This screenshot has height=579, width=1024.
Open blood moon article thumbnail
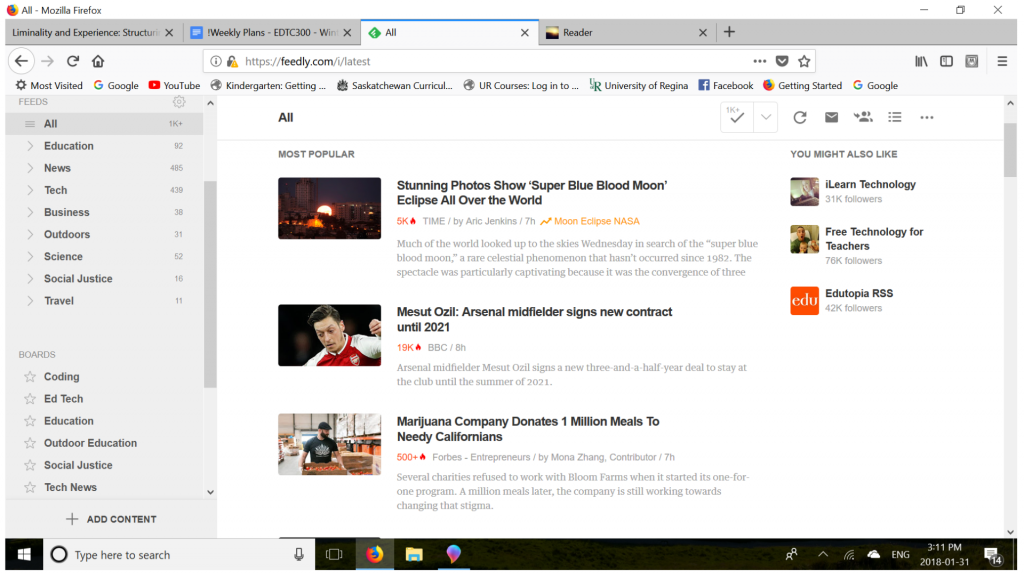[x=329, y=208]
